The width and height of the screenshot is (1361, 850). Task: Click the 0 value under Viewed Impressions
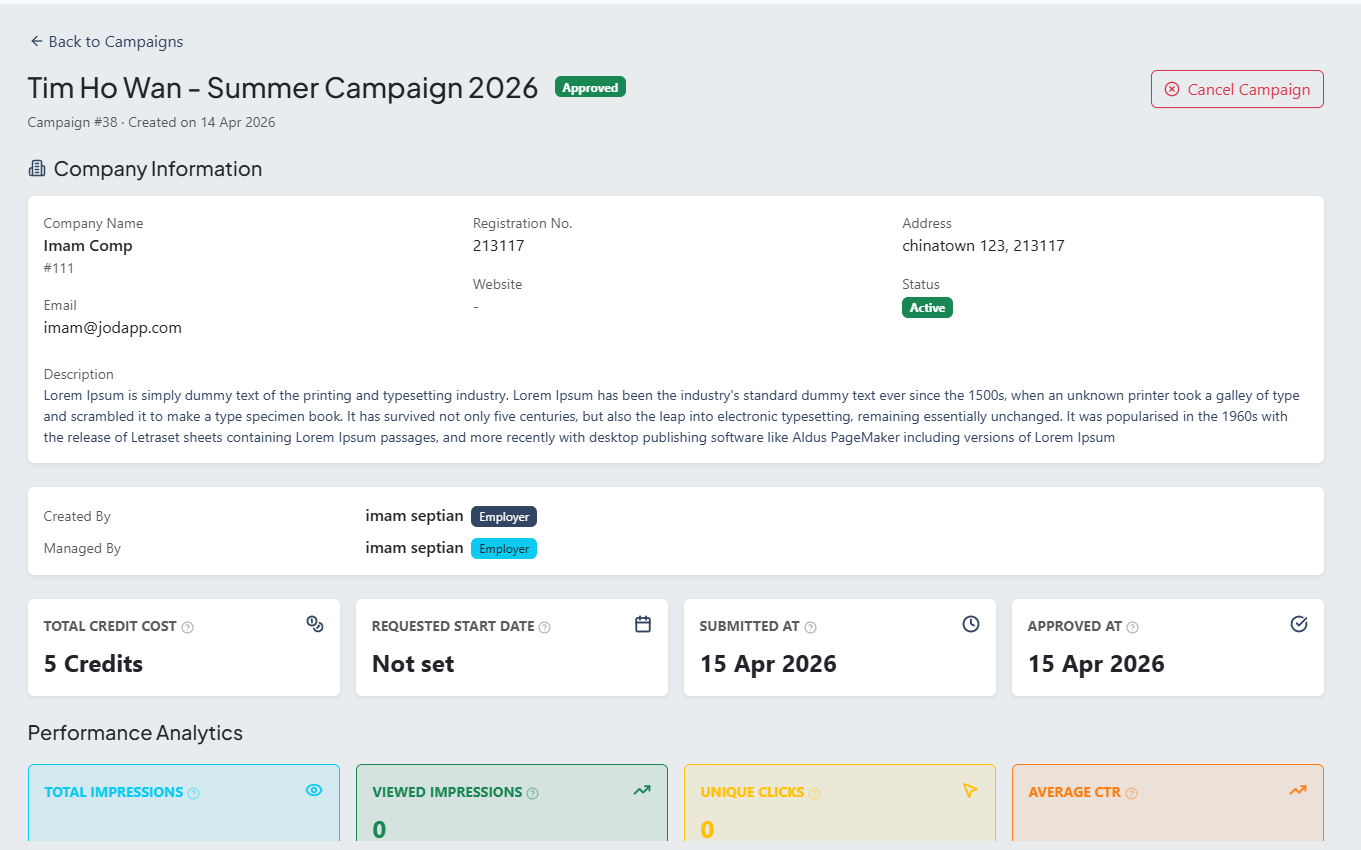[x=379, y=829]
